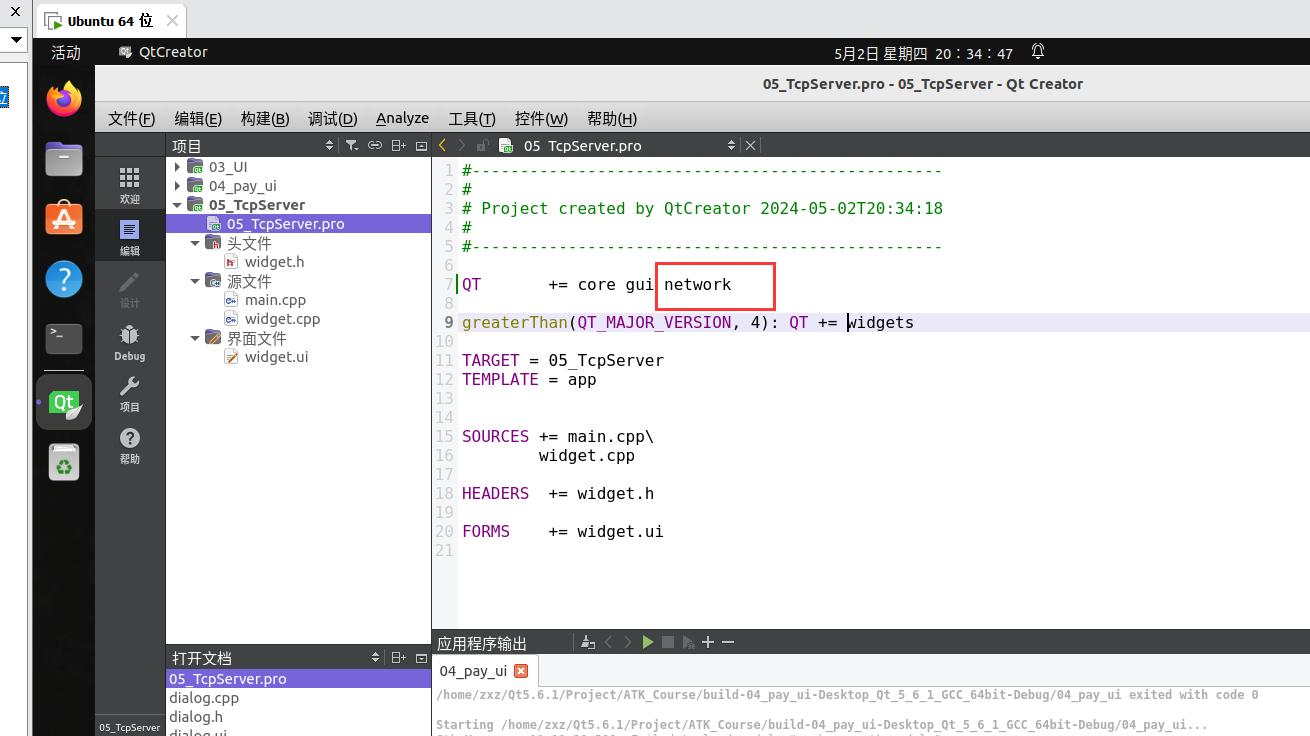Viewport: 1310px width, 736px height.
Task: Toggle synchronize with editor link icon
Action: click(x=375, y=145)
